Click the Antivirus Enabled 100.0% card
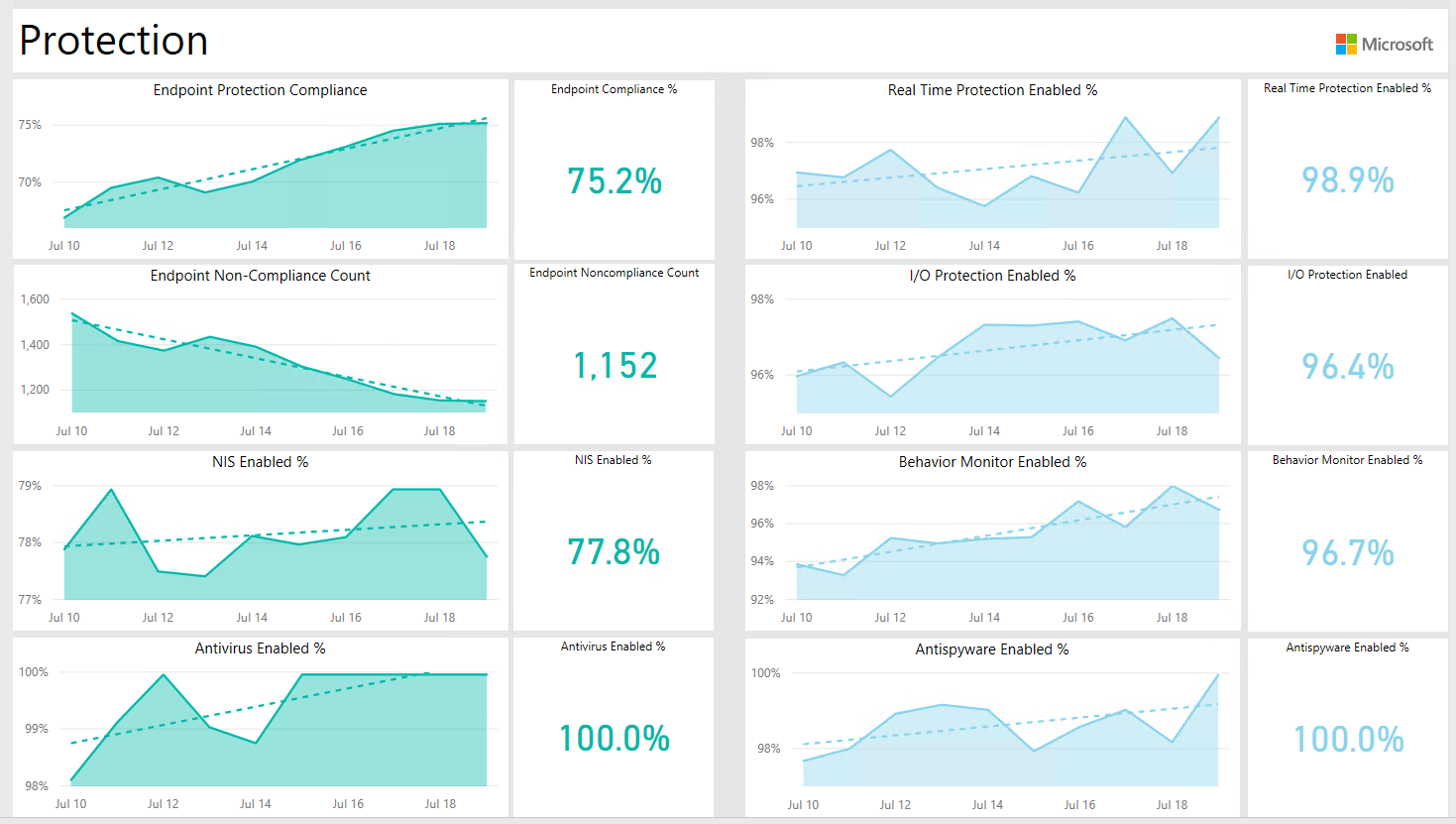 point(614,739)
